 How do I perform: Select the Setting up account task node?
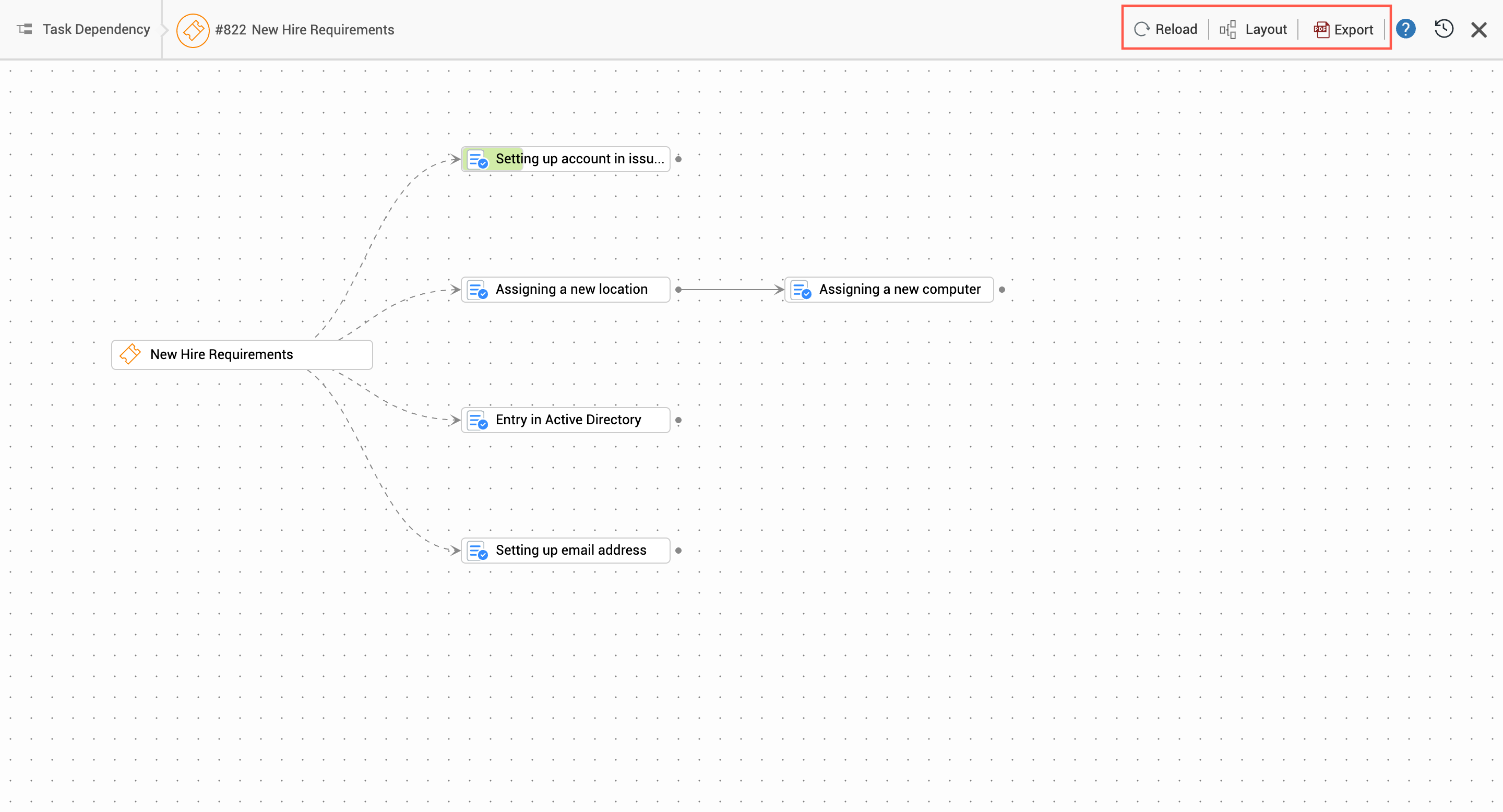pos(565,159)
